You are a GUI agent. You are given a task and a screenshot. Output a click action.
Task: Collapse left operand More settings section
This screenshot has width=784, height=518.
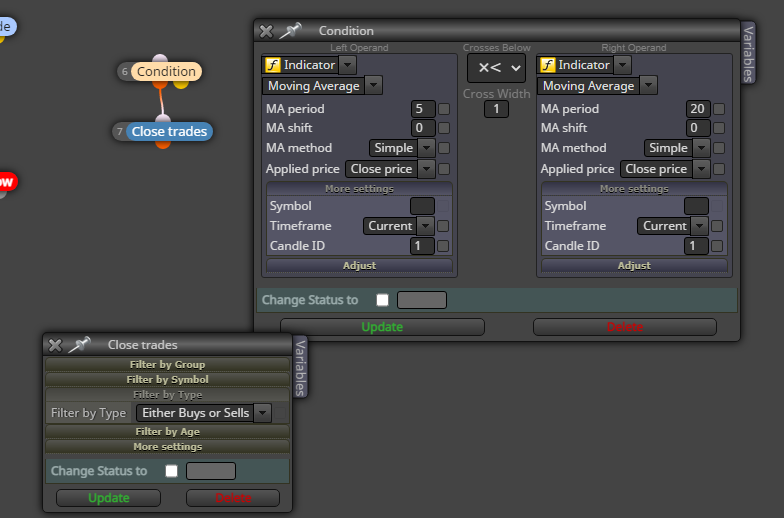[x=360, y=189]
